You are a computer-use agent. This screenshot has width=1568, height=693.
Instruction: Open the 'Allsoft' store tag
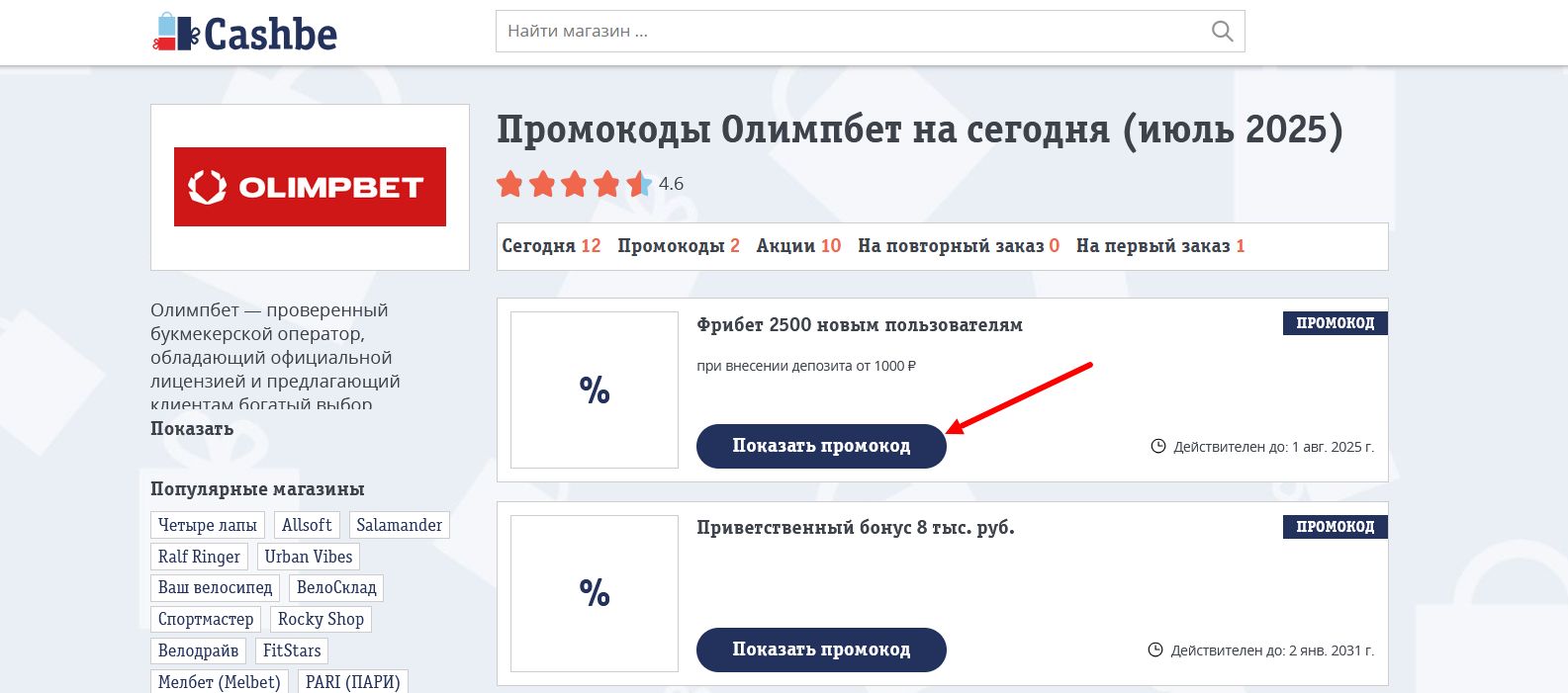307,525
